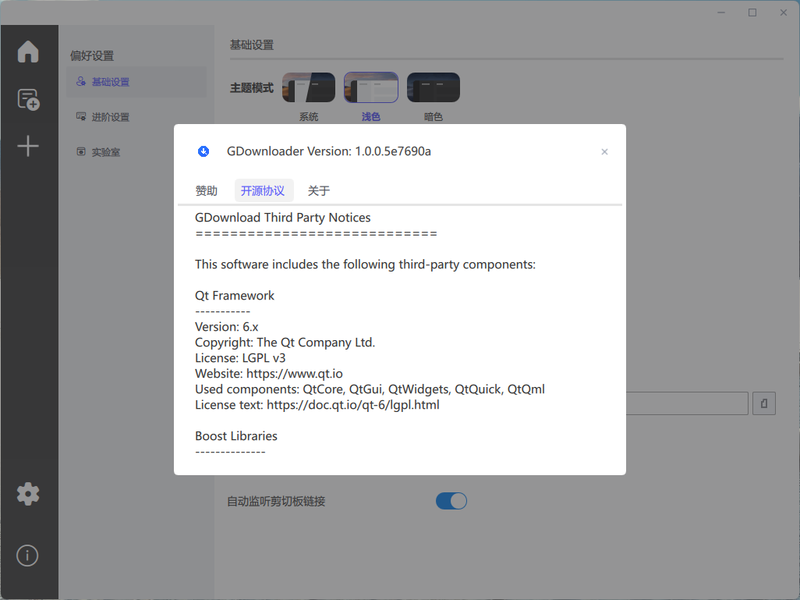Click the 基础设置 page heading

(252, 45)
